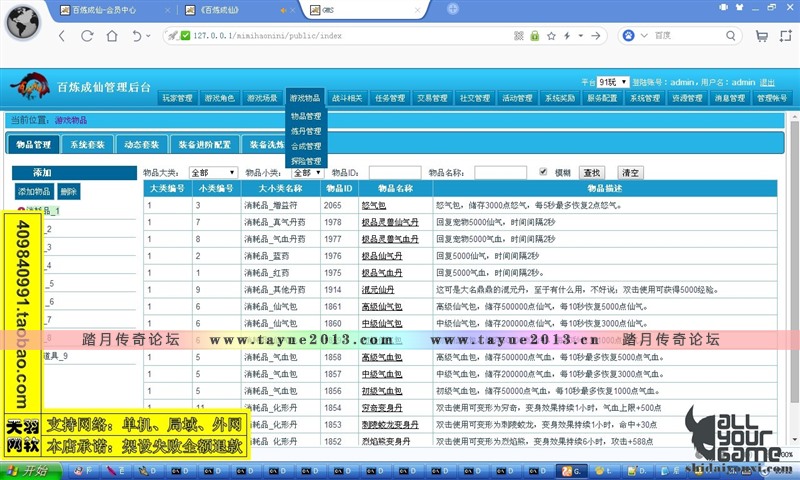Switch to the 系统套装 tab
The width and height of the screenshot is (800, 480).
click(87, 144)
